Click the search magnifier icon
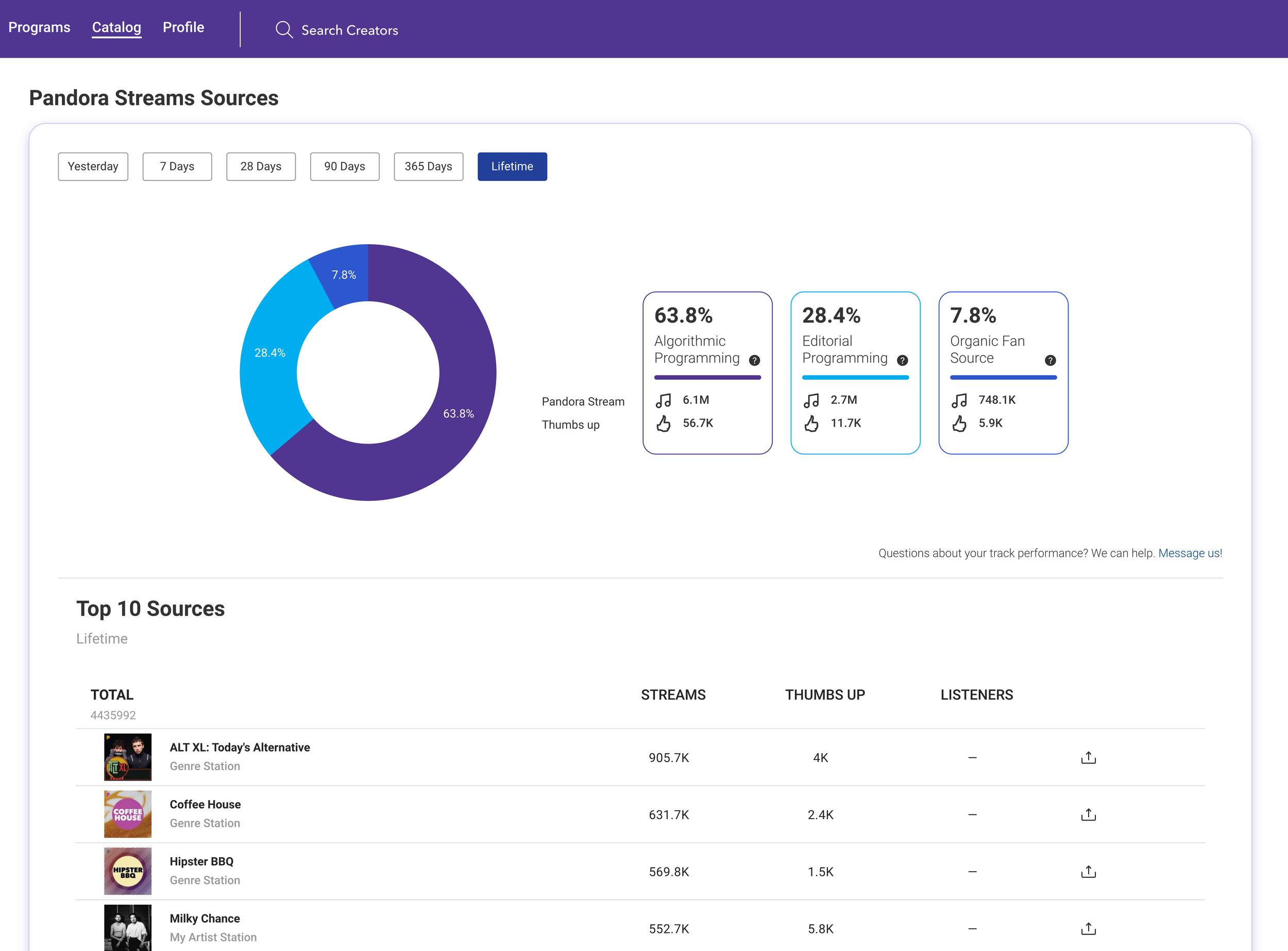This screenshot has width=1288, height=951. click(x=284, y=29)
